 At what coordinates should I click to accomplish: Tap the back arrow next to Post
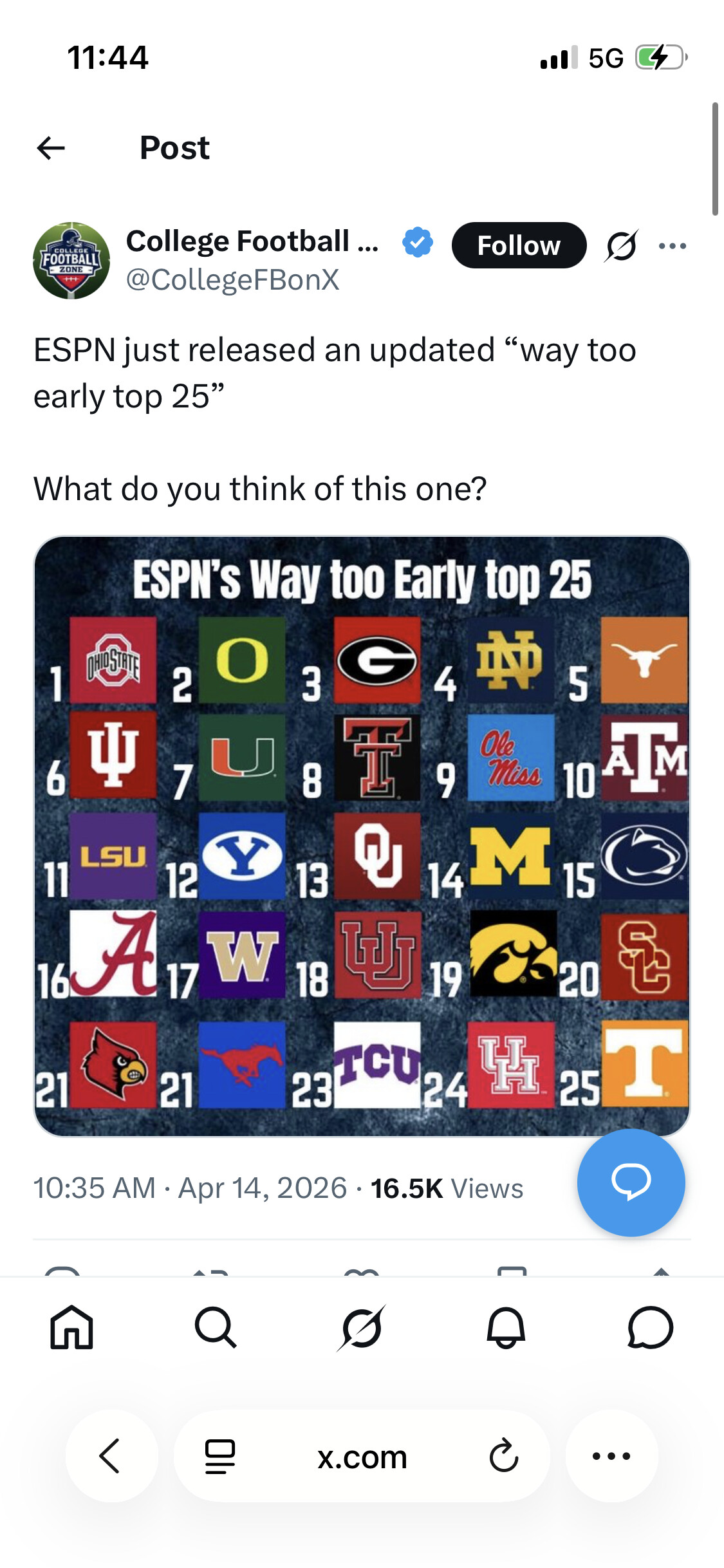tap(51, 148)
